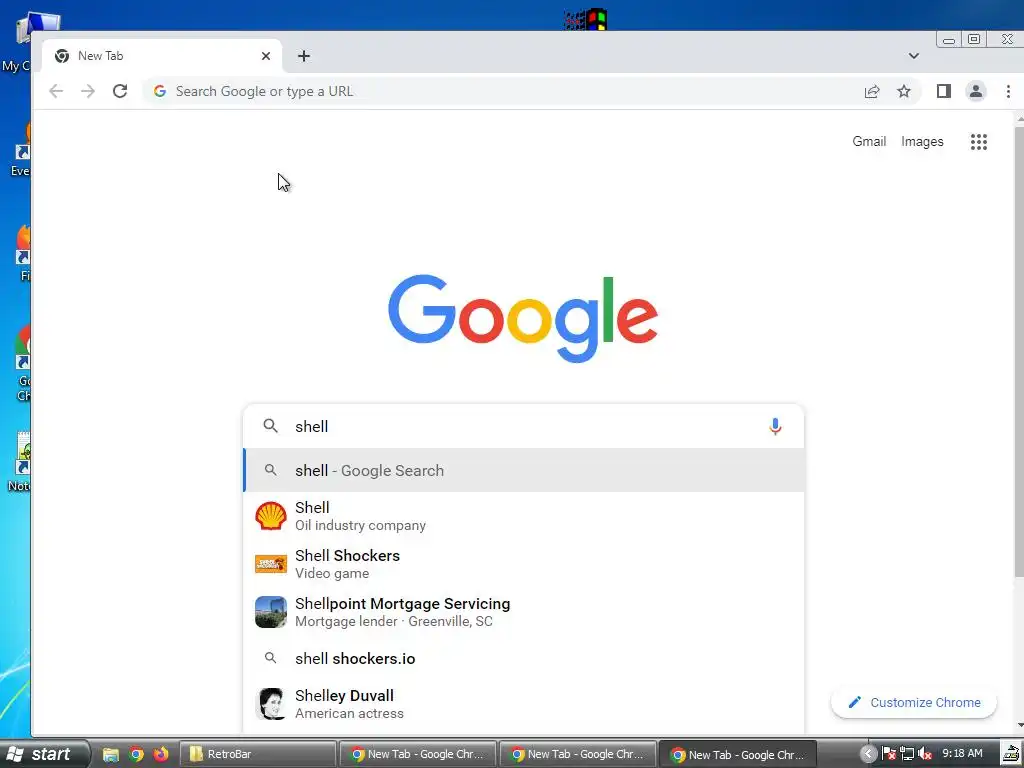Click the Shellpoint Mortgage thumbnail image

pyautogui.click(x=271, y=612)
